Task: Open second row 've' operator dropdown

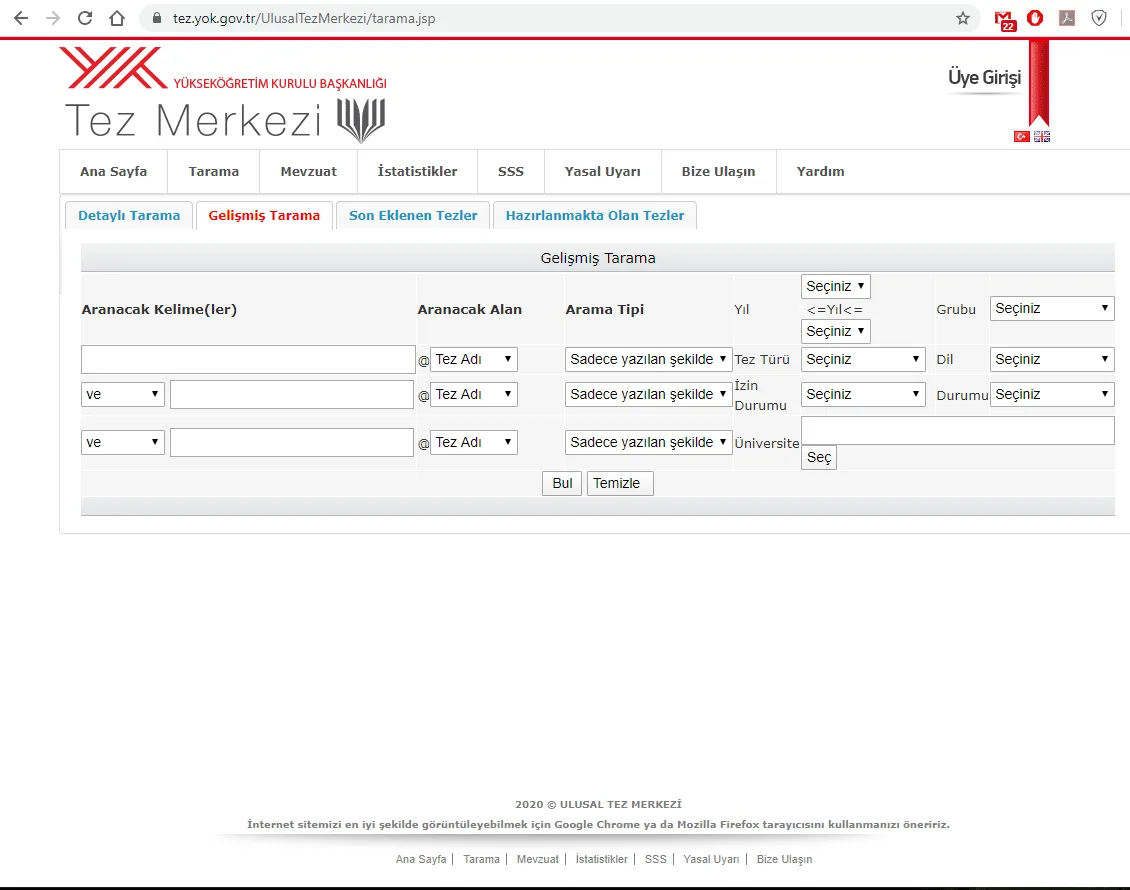Action: tap(123, 394)
